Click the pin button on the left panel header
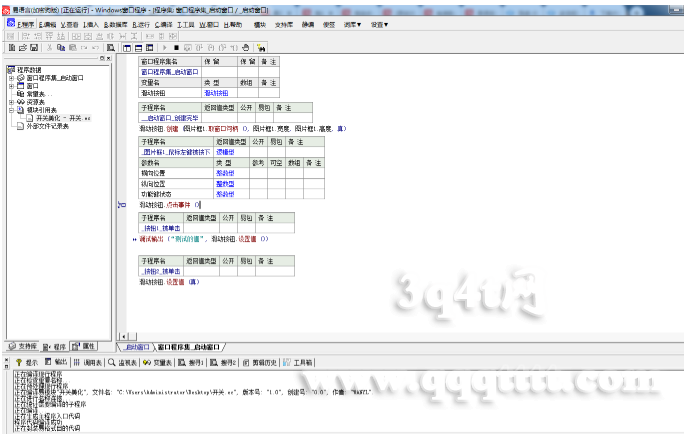Image resolution: width=684 pixels, height=434 pixels. (102, 58)
